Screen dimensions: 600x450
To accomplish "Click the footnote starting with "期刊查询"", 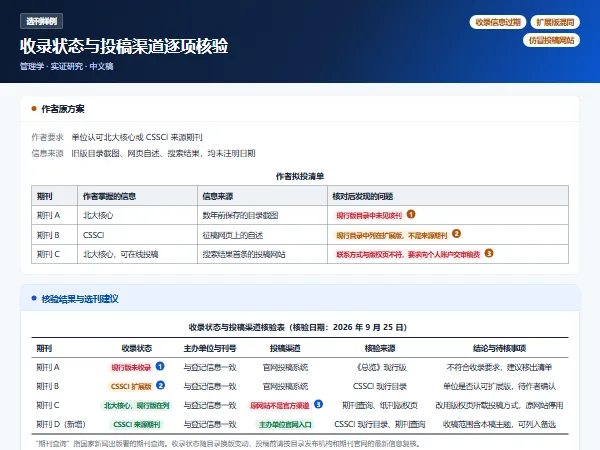I will point(228,444).
